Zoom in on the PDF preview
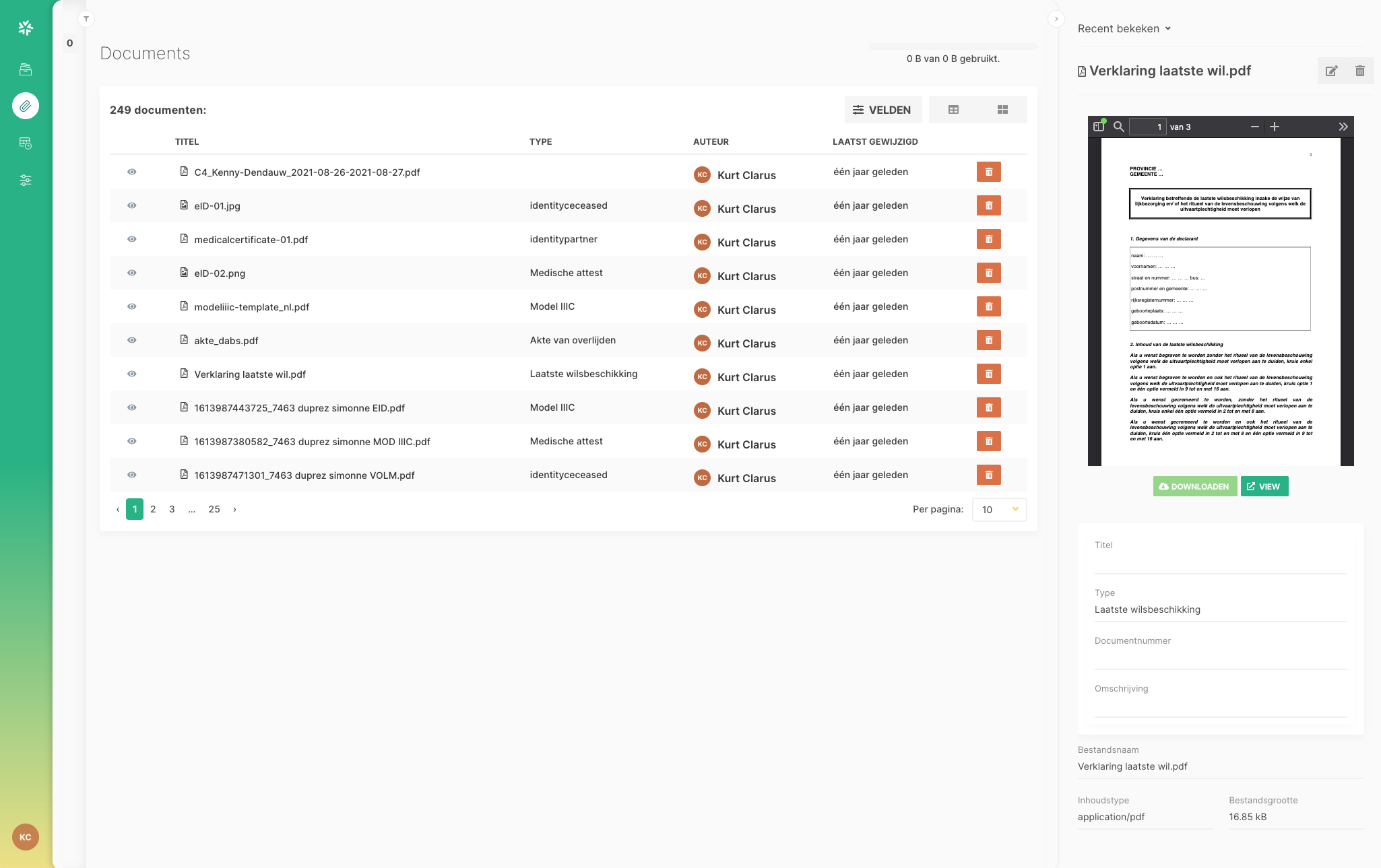 pyautogui.click(x=1274, y=127)
